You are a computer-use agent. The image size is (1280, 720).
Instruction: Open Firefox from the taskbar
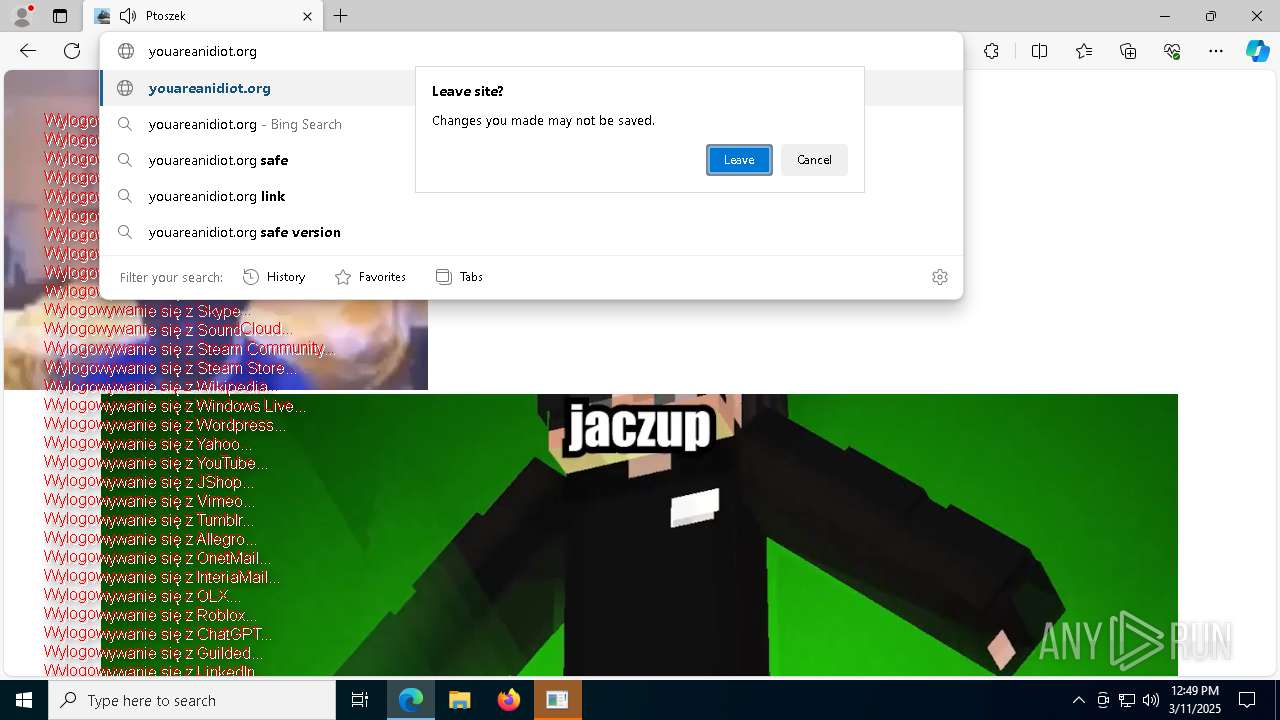tap(509, 700)
